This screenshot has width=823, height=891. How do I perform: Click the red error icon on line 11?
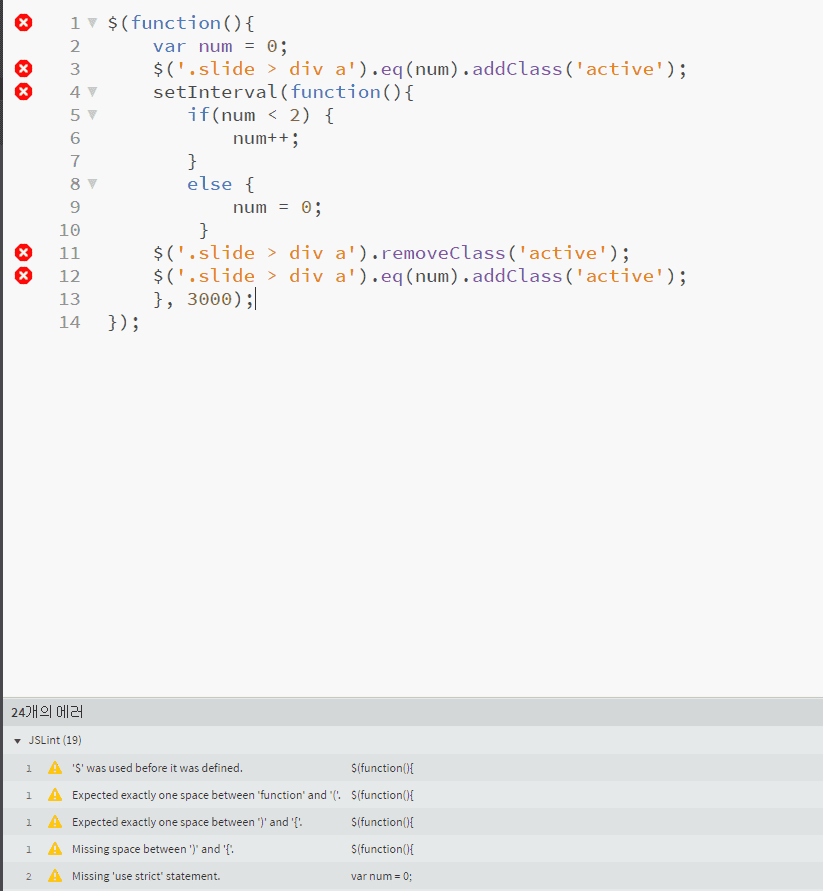pyautogui.click(x=22, y=252)
